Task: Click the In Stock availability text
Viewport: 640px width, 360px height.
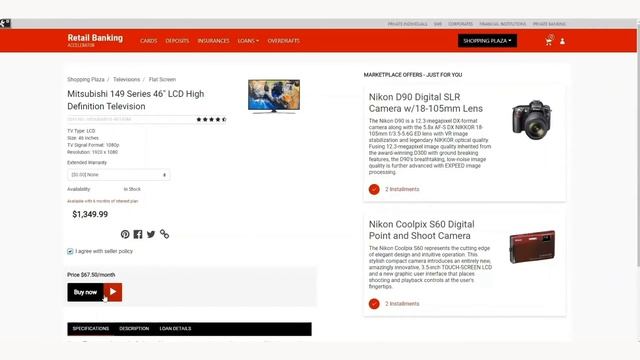Action: point(132,189)
